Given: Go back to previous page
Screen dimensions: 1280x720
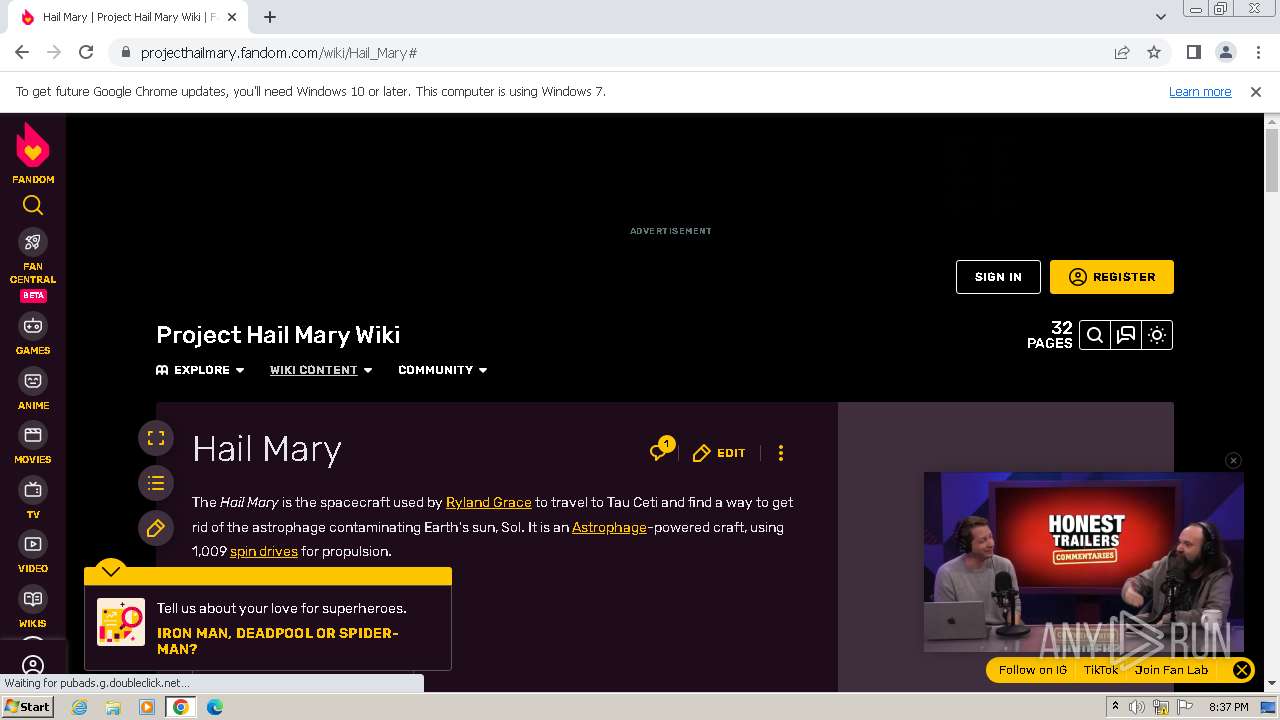Looking at the screenshot, I should click(x=22, y=52).
